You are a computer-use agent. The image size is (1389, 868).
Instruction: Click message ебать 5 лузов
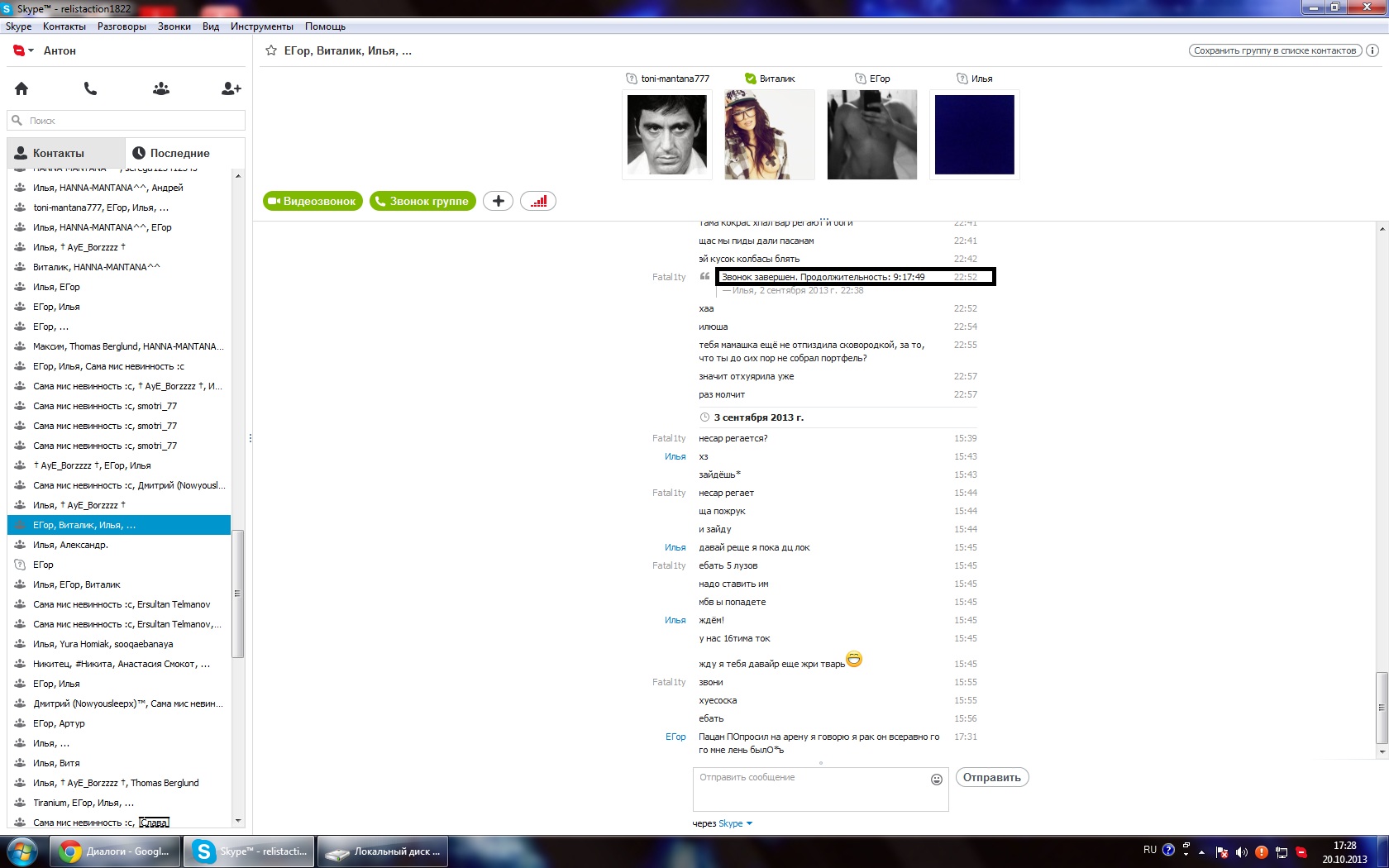[728, 565]
